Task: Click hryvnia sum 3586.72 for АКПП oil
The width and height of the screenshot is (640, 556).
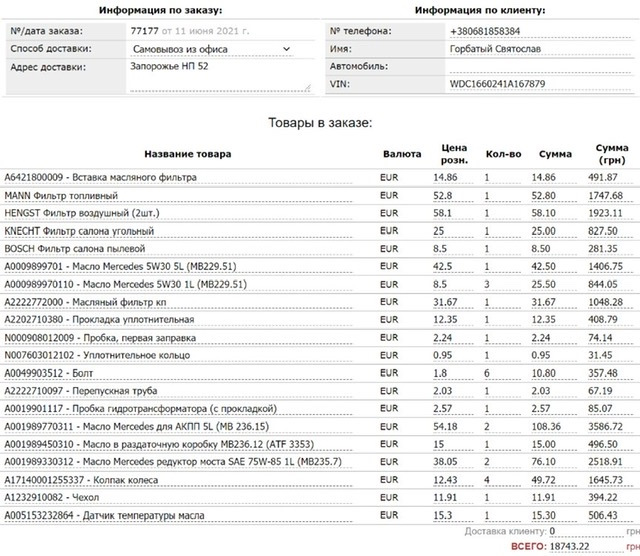Action: [x=610, y=427]
